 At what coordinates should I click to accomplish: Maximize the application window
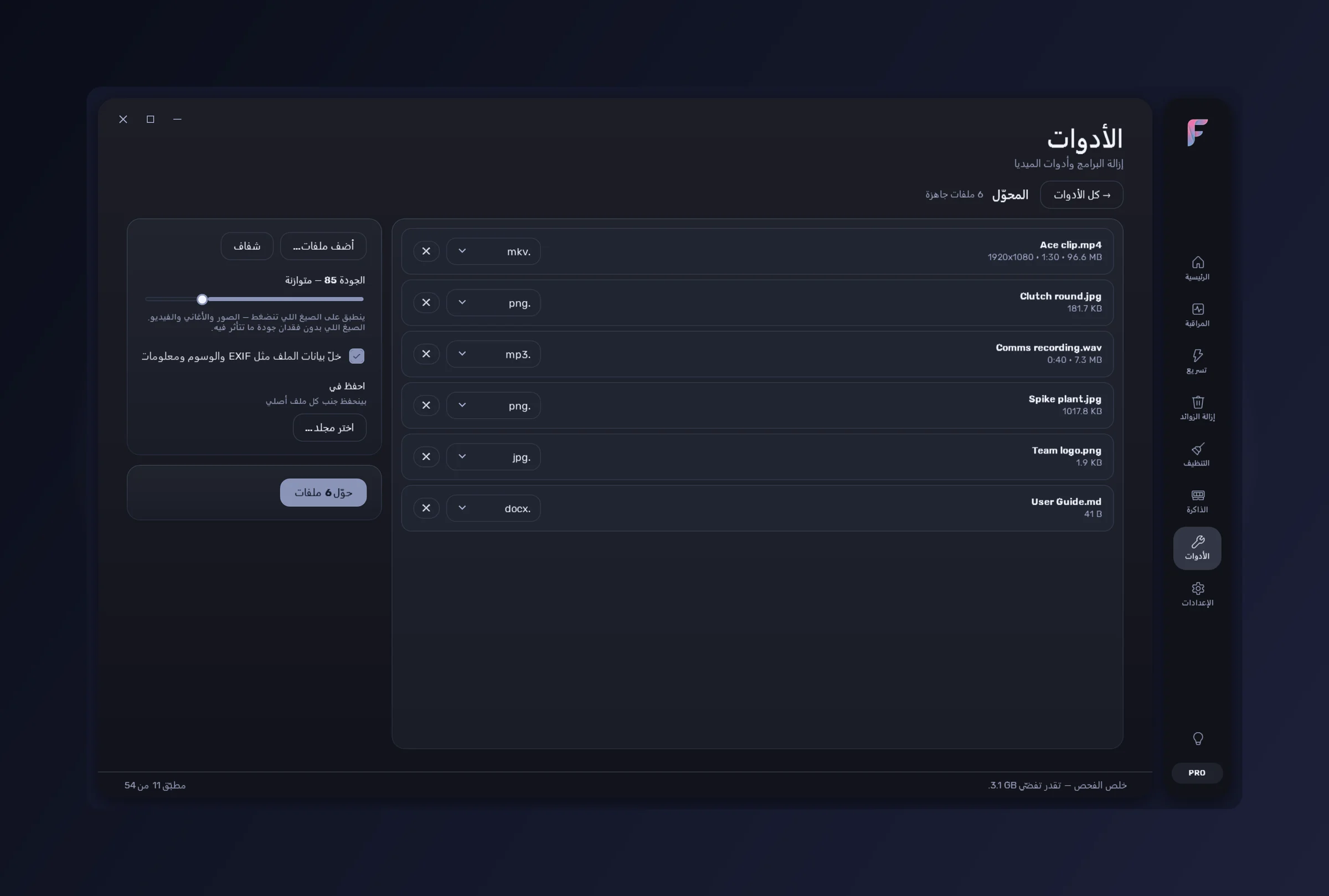pyautogui.click(x=150, y=119)
